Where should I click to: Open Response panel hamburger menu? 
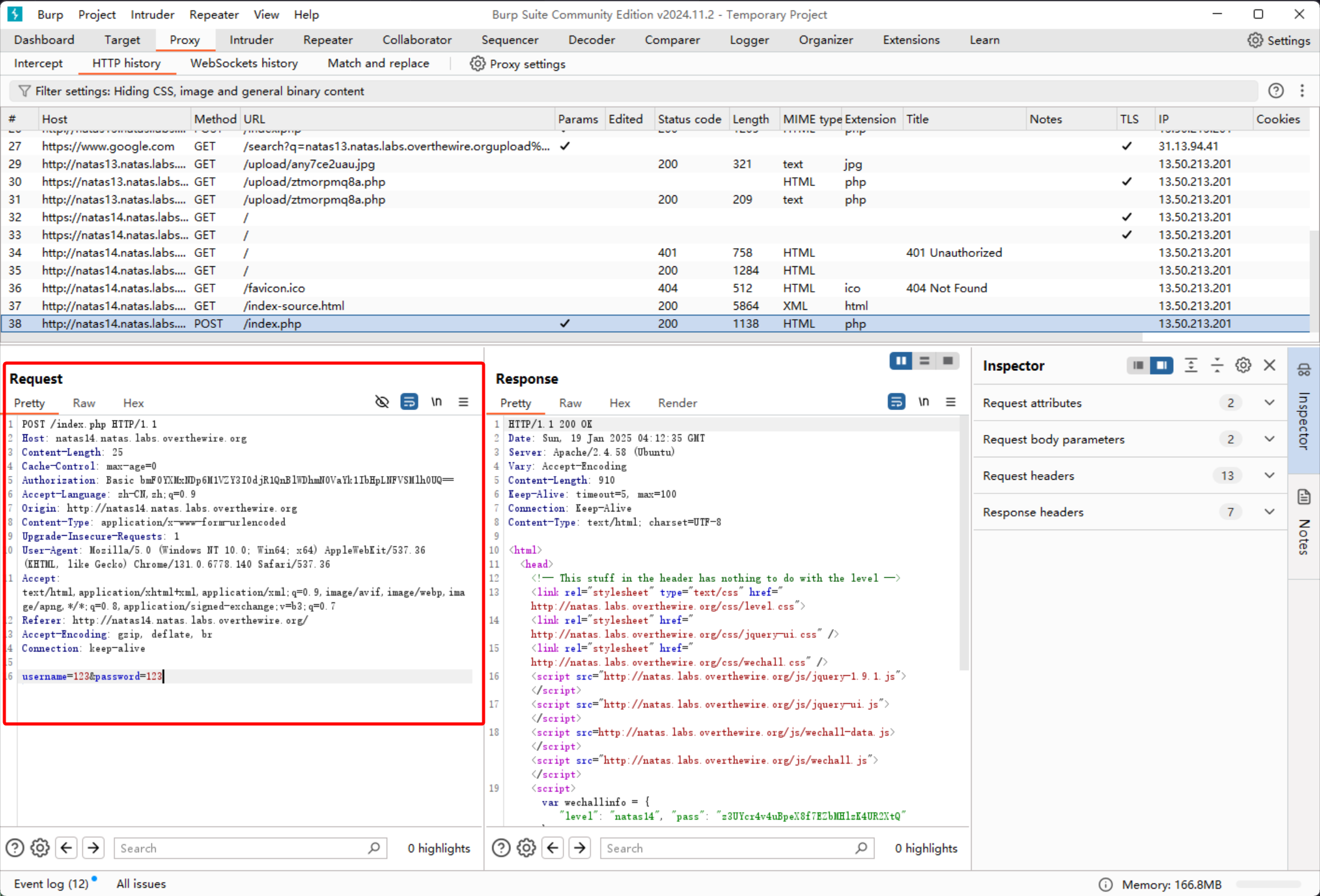tap(950, 402)
